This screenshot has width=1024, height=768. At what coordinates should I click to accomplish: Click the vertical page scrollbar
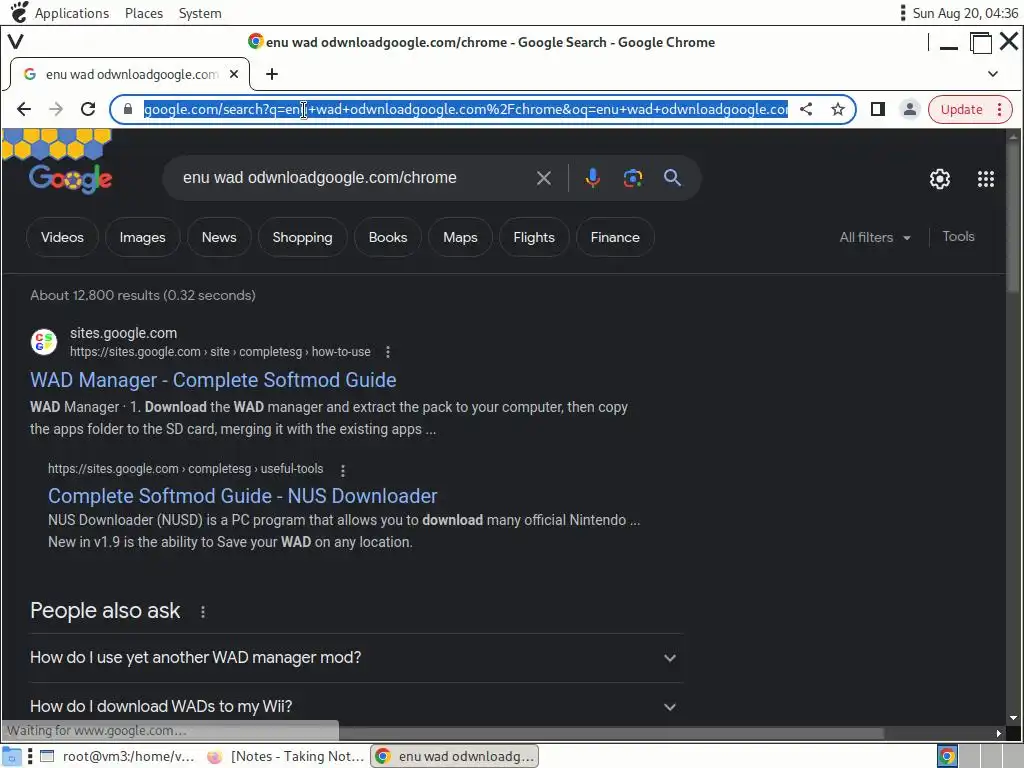[1014, 216]
